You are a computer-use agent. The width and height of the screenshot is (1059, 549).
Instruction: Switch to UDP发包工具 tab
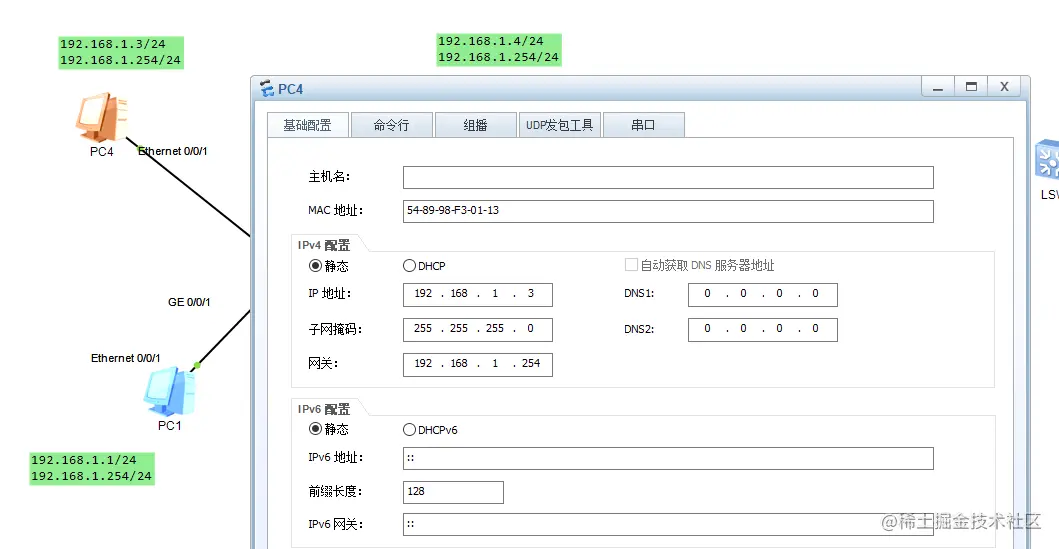pos(559,125)
